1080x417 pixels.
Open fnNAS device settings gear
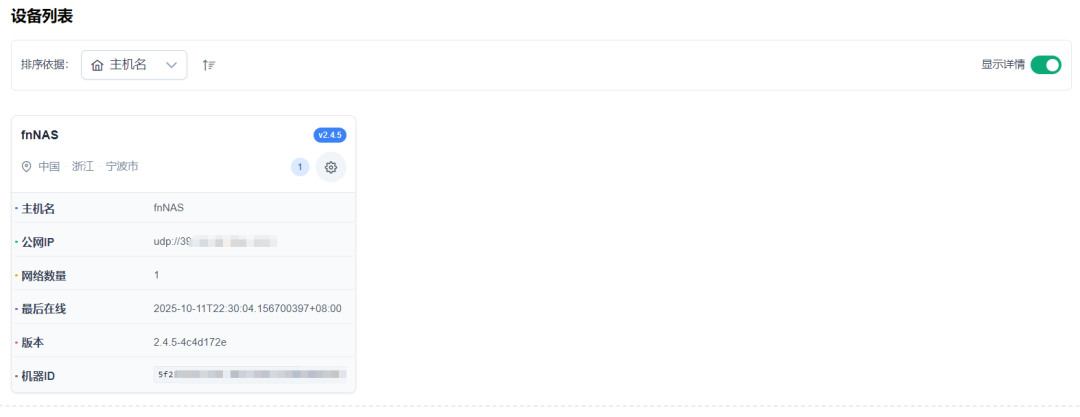(x=331, y=167)
